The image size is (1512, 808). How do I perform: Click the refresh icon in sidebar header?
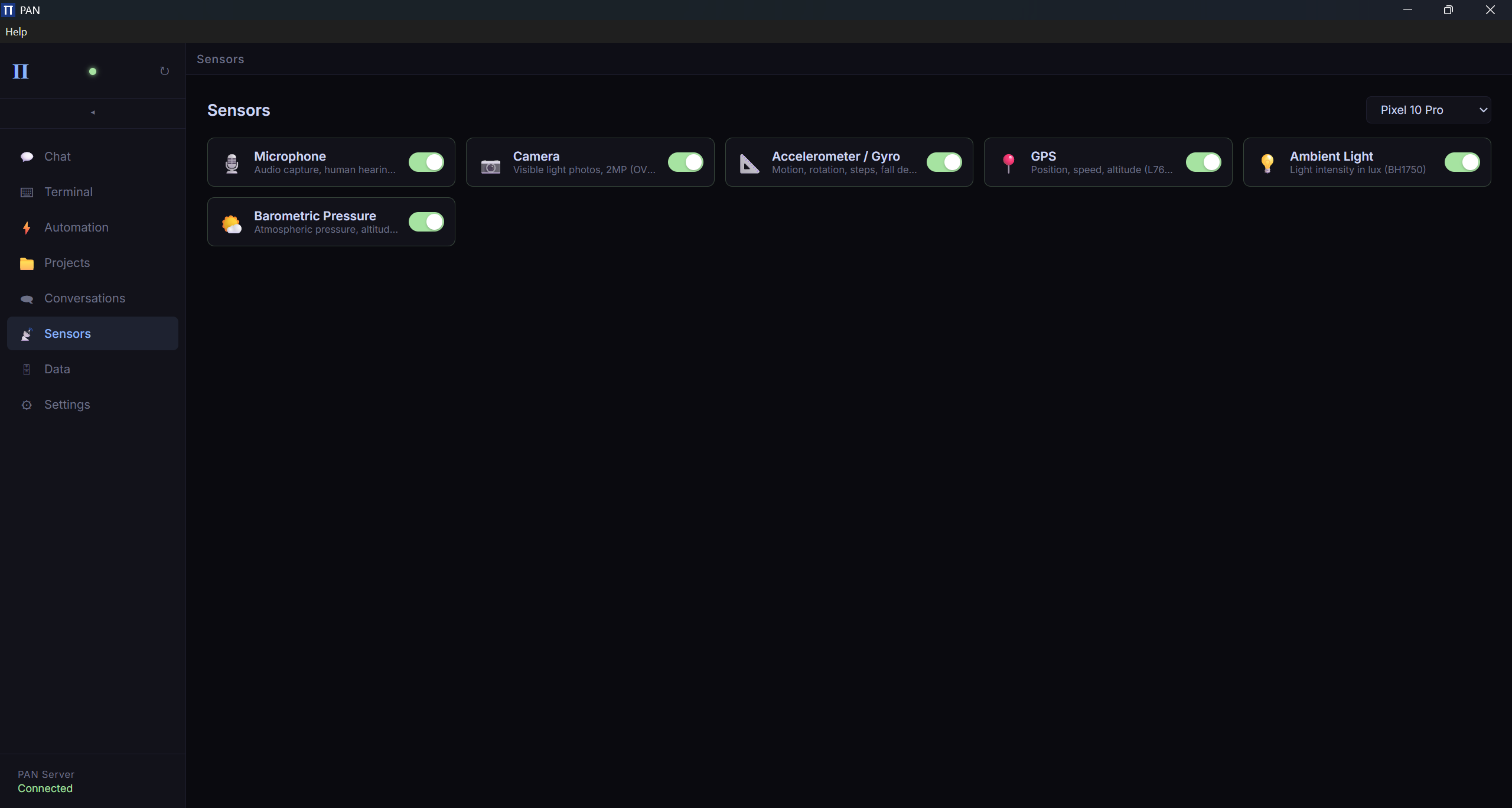pyautogui.click(x=164, y=71)
